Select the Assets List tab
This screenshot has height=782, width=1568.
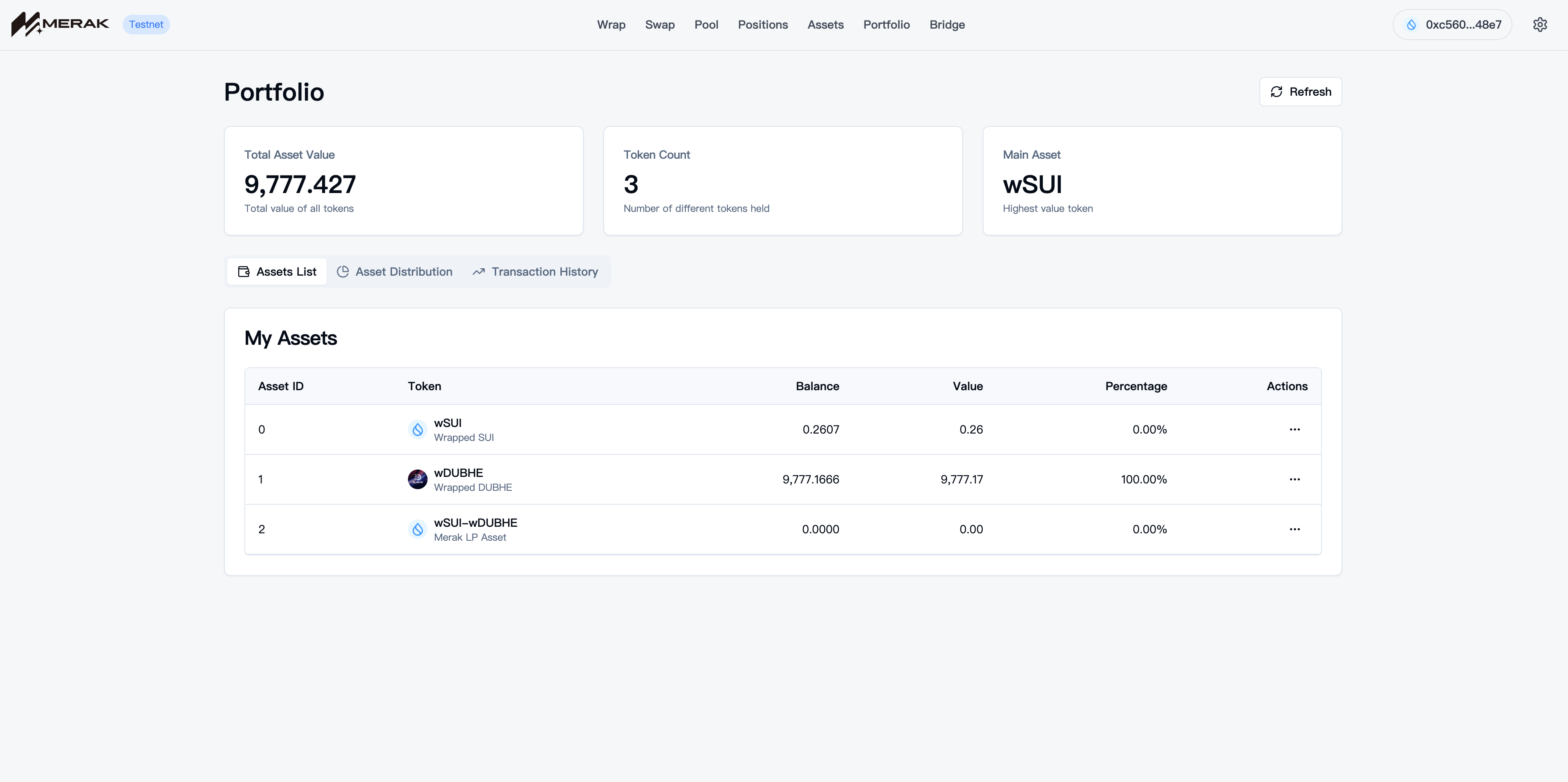coord(277,272)
